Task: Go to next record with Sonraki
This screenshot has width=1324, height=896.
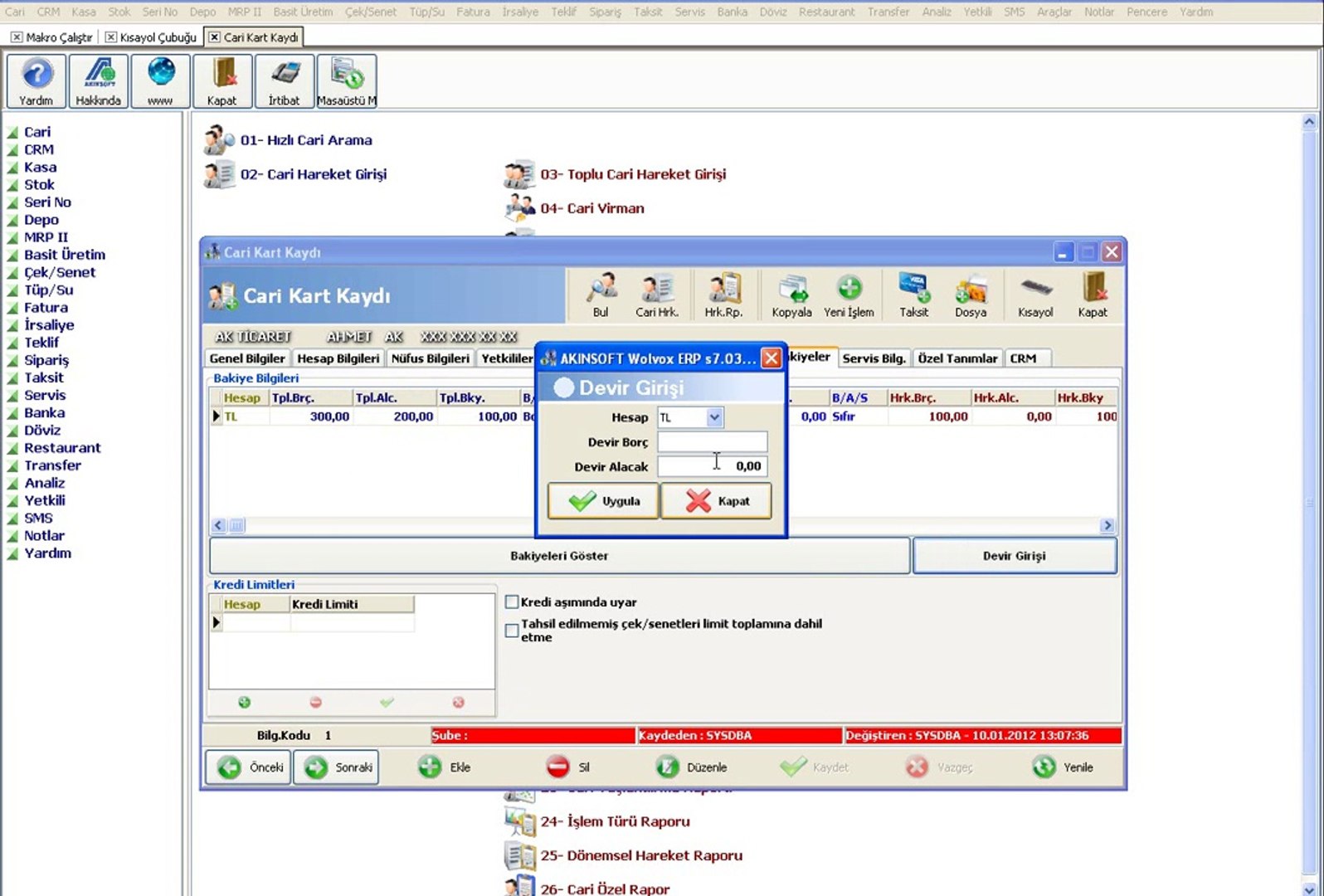Action: [x=336, y=767]
